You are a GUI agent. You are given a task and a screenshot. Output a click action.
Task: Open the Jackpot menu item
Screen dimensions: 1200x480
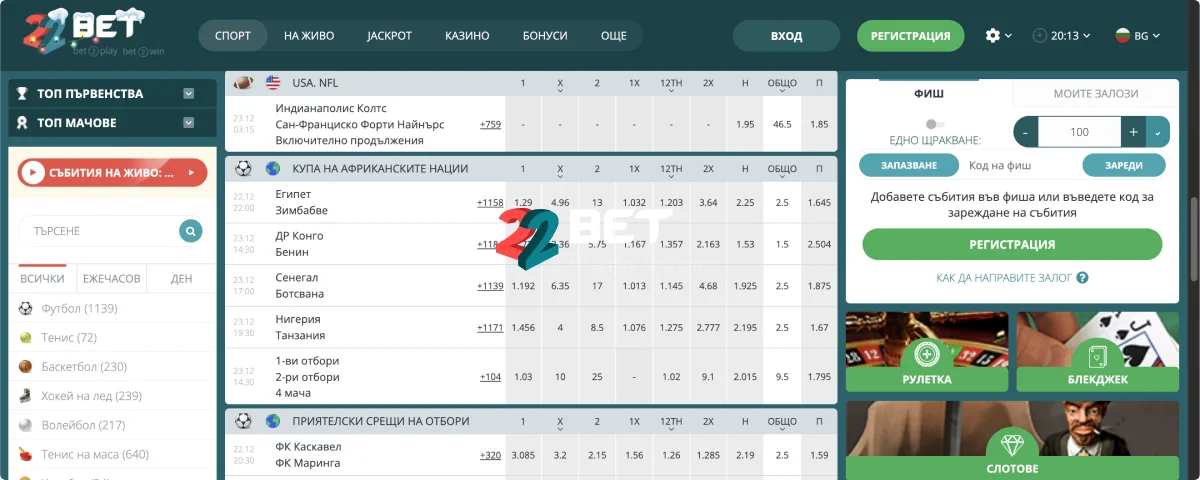[389, 36]
